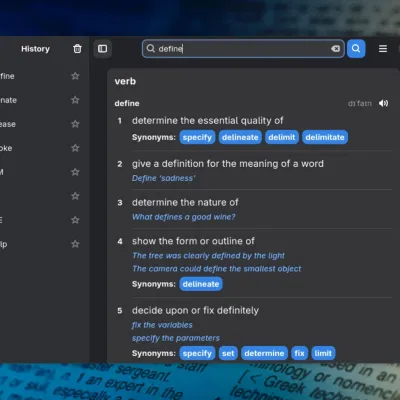Star the 'ease' history entry

pos(75,124)
